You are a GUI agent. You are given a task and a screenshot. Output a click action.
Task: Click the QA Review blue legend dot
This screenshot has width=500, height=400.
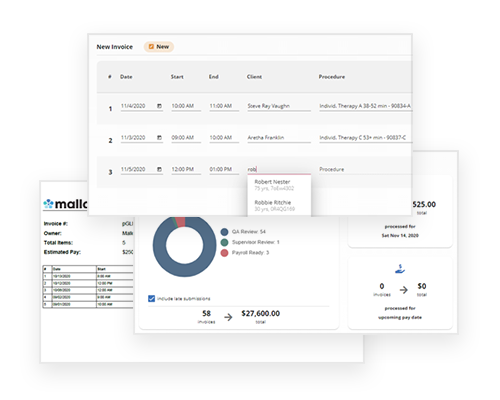224,232
